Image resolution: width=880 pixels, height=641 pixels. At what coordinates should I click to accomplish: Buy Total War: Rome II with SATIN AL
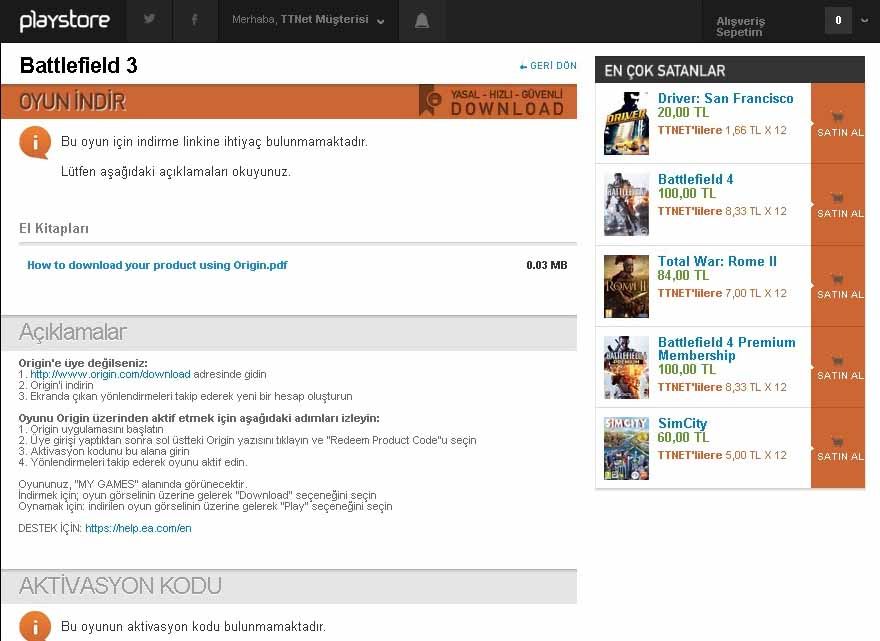pos(838,286)
